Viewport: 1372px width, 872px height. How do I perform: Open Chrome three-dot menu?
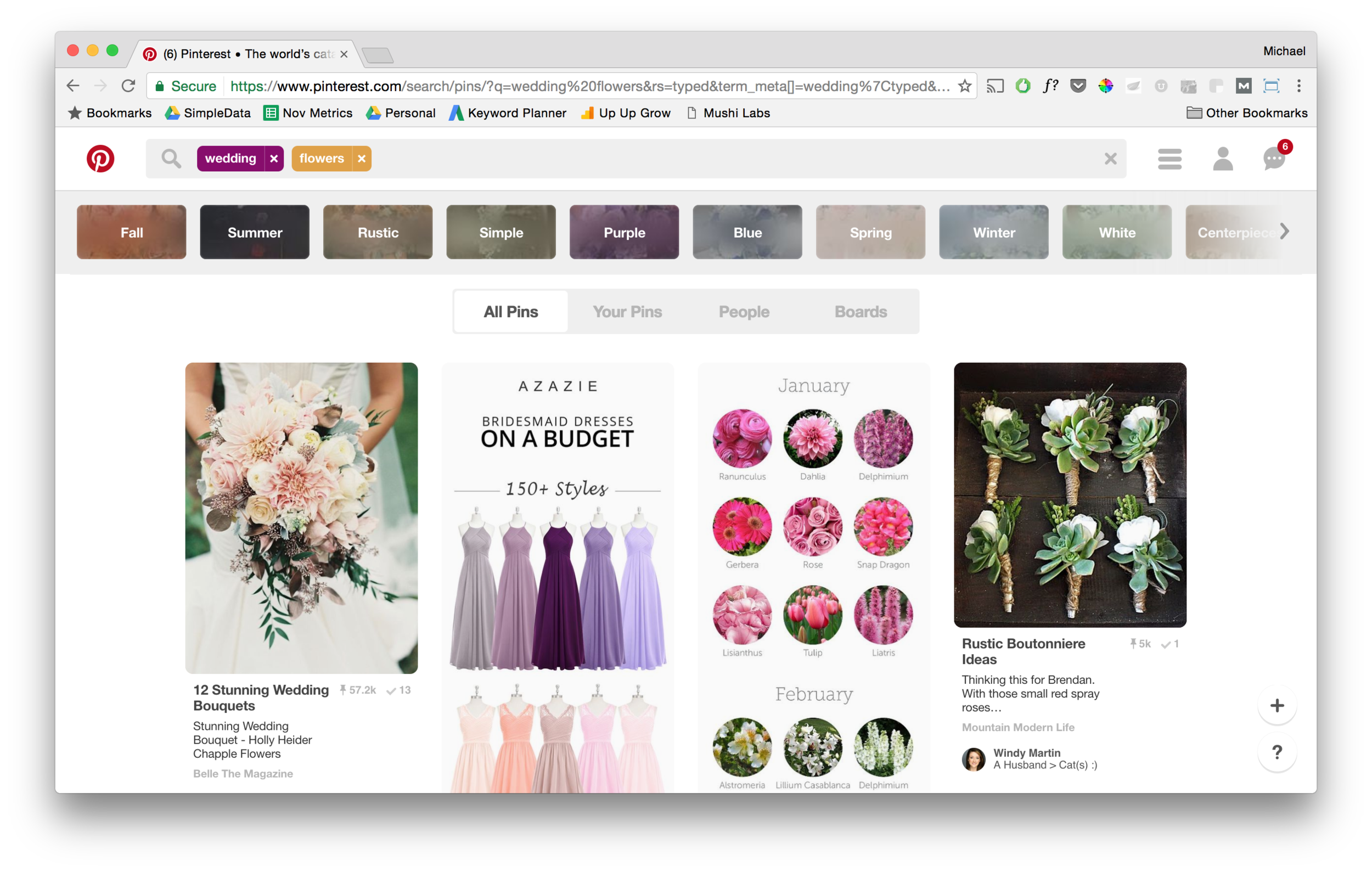click(x=1298, y=86)
